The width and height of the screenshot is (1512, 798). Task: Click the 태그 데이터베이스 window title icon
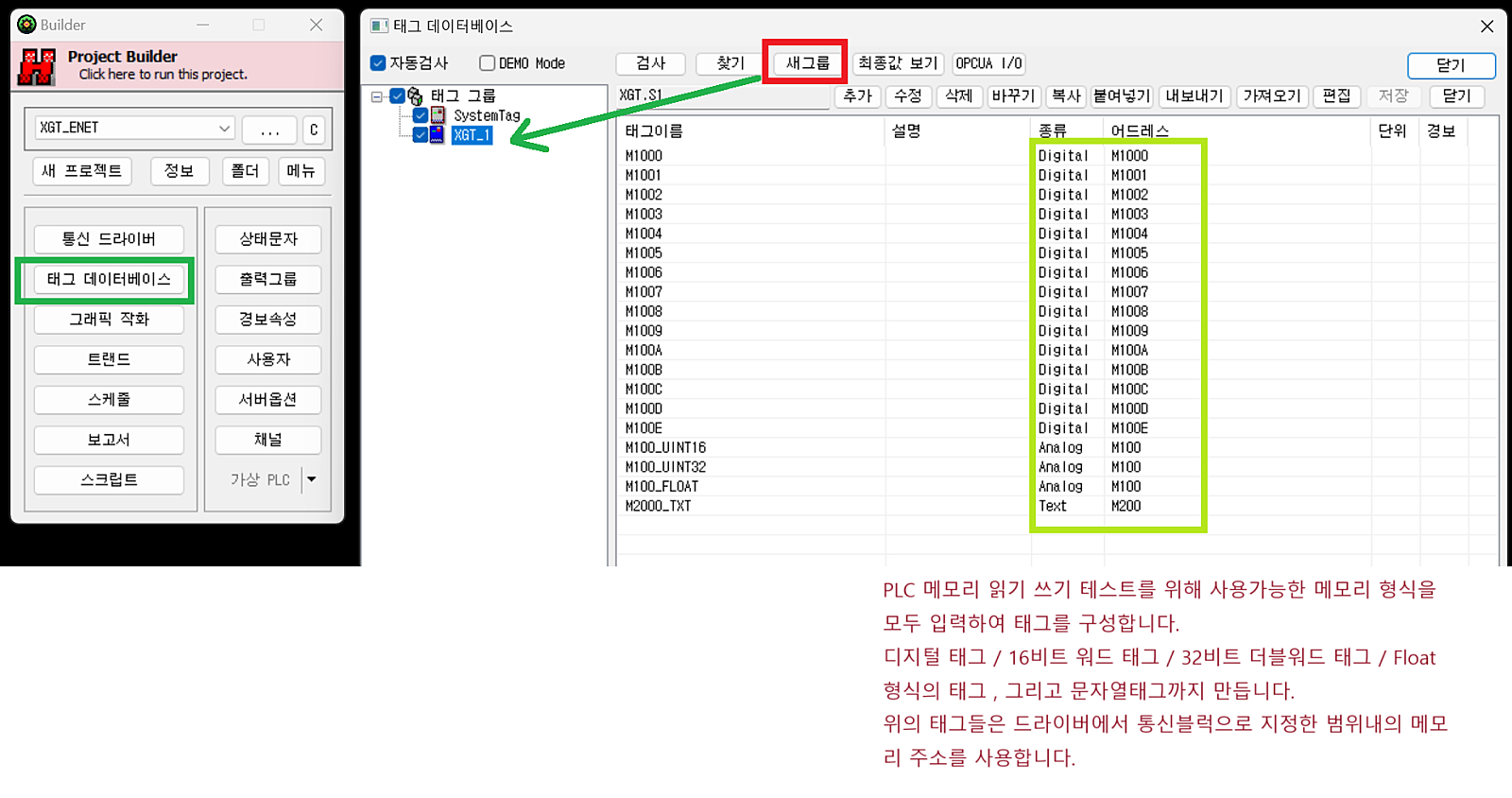pyautogui.click(x=379, y=26)
